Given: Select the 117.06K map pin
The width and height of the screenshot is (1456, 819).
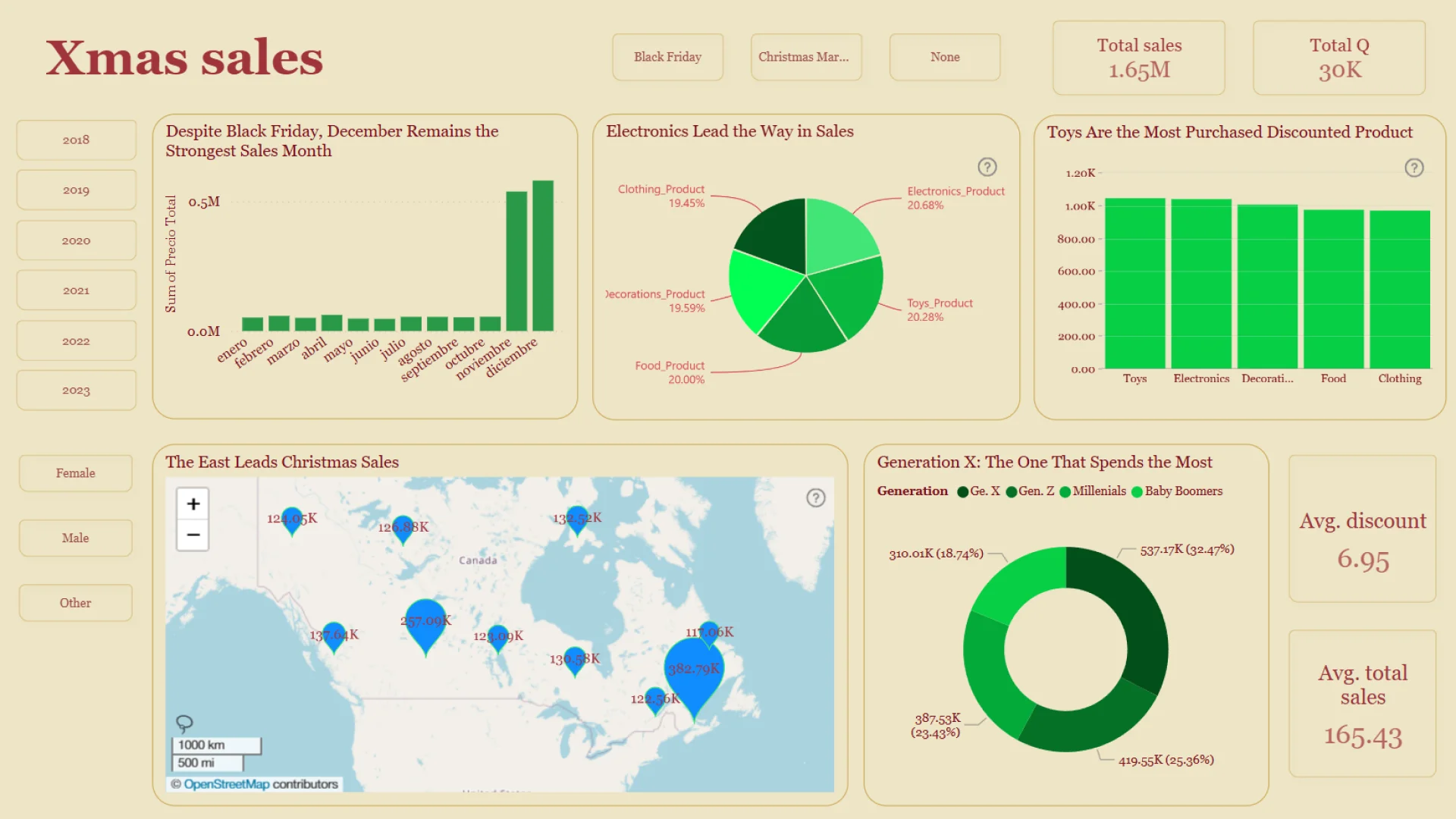Looking at the screenshot, I should (x=710, y=633).
